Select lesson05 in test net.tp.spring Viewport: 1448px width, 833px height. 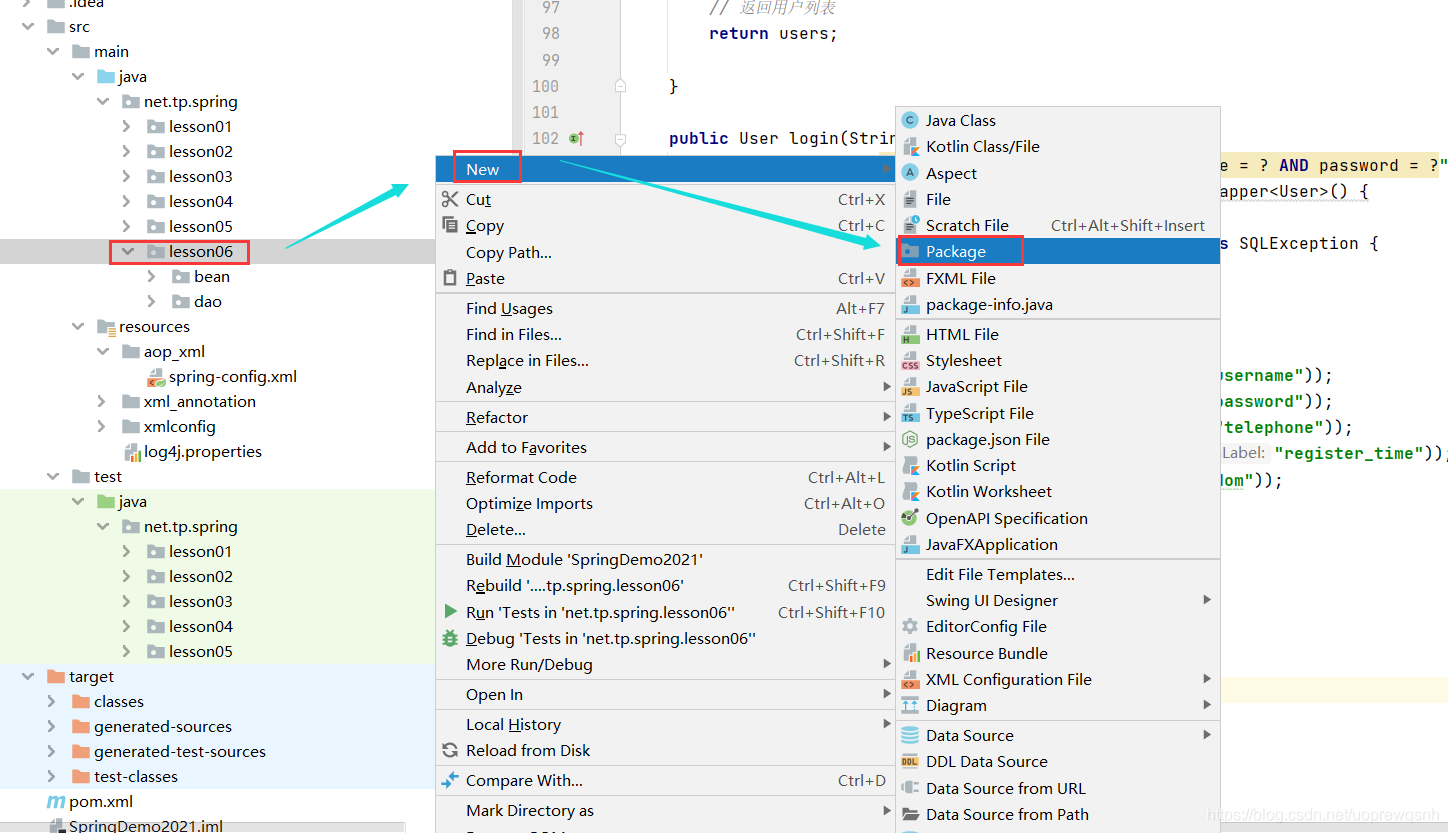[200, 651]
